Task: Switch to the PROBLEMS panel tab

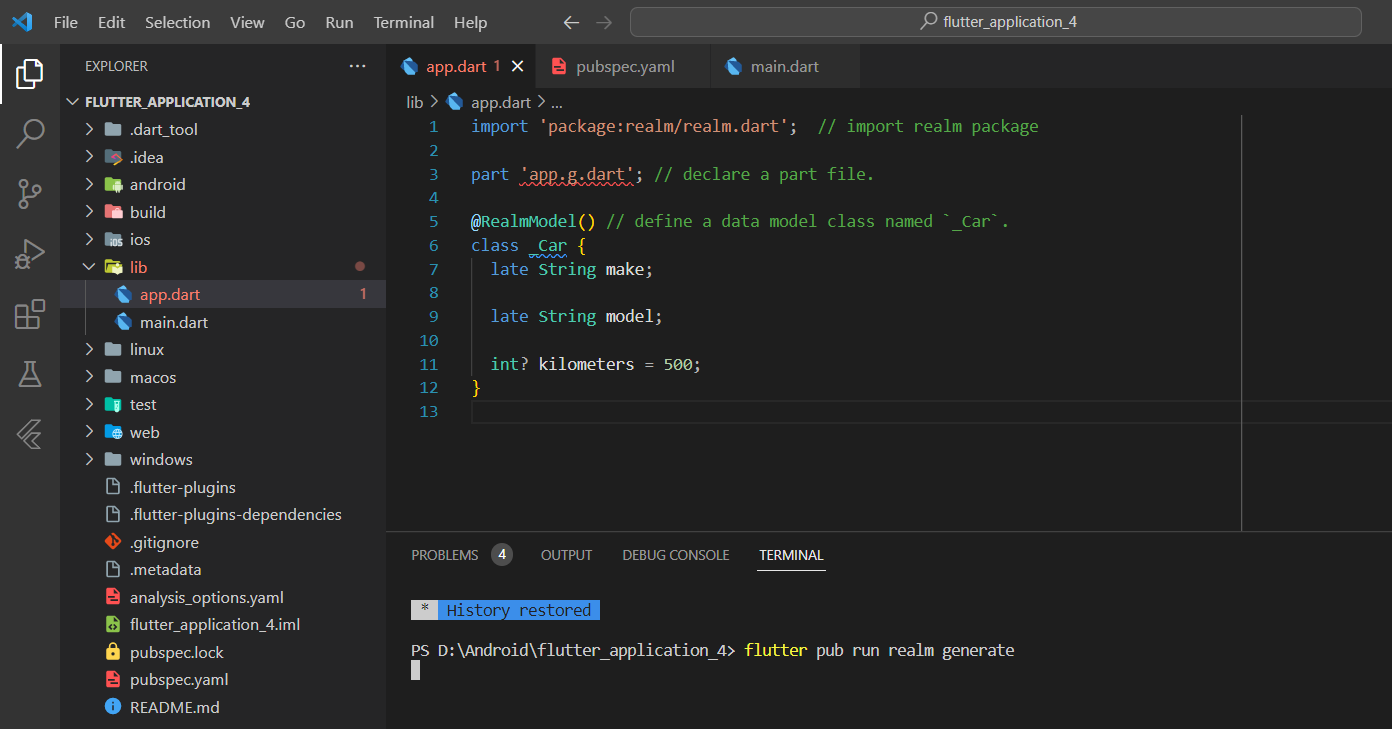Action: pyautogui.click(x=445, y=555)
